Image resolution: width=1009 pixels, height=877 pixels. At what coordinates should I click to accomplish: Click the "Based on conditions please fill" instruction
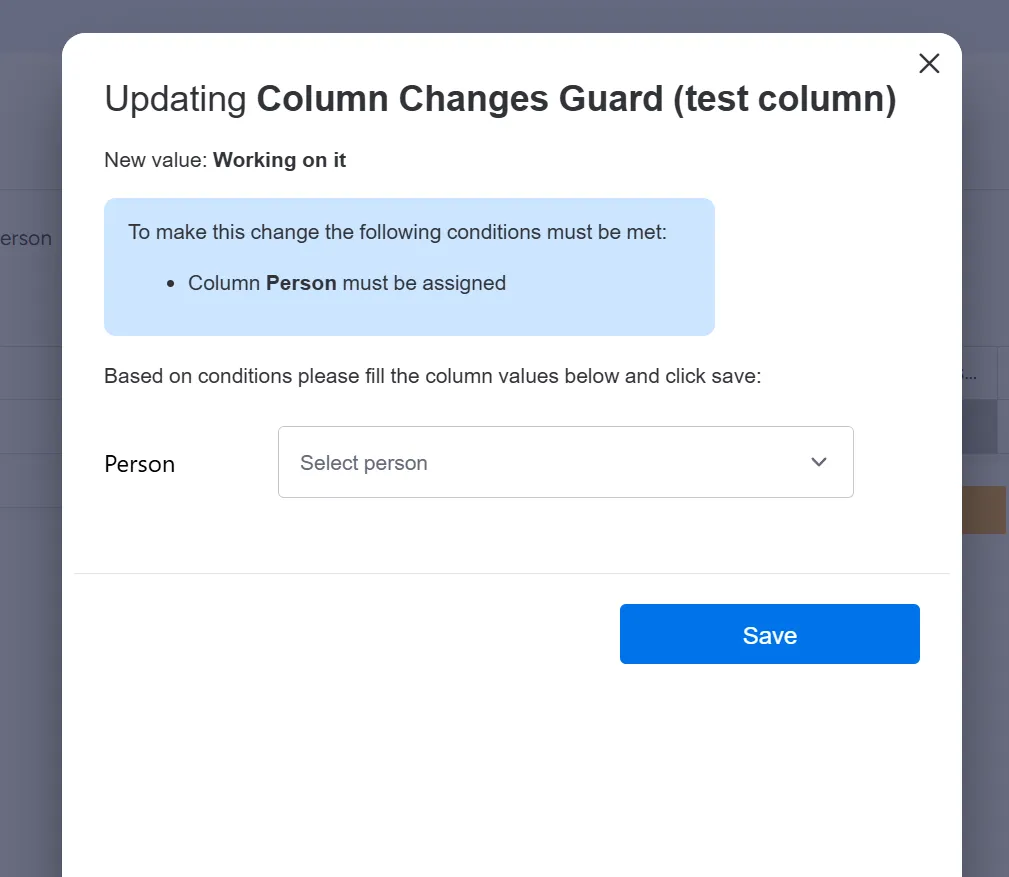[432, 377]
